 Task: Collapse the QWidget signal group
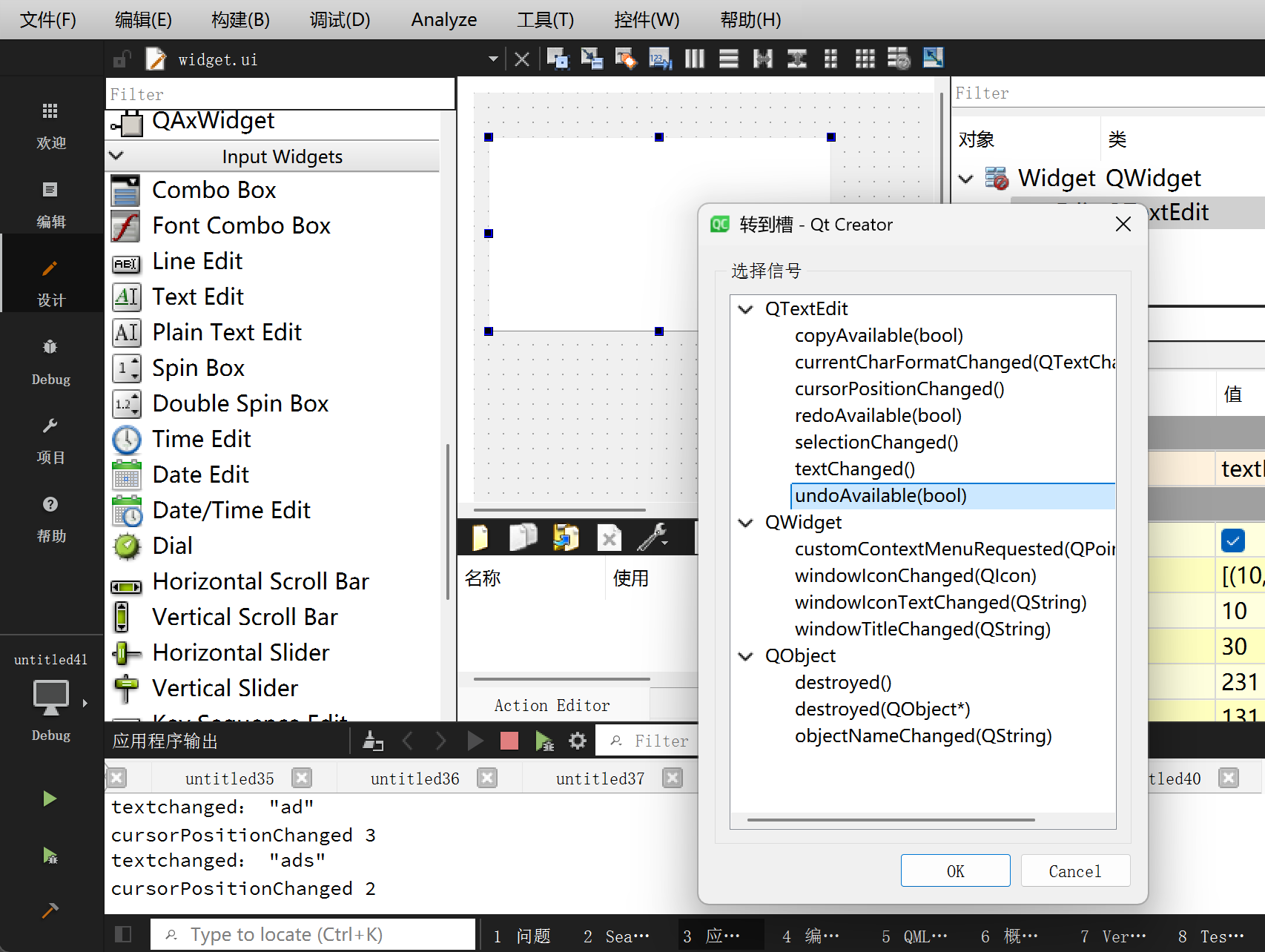(746, 523)
